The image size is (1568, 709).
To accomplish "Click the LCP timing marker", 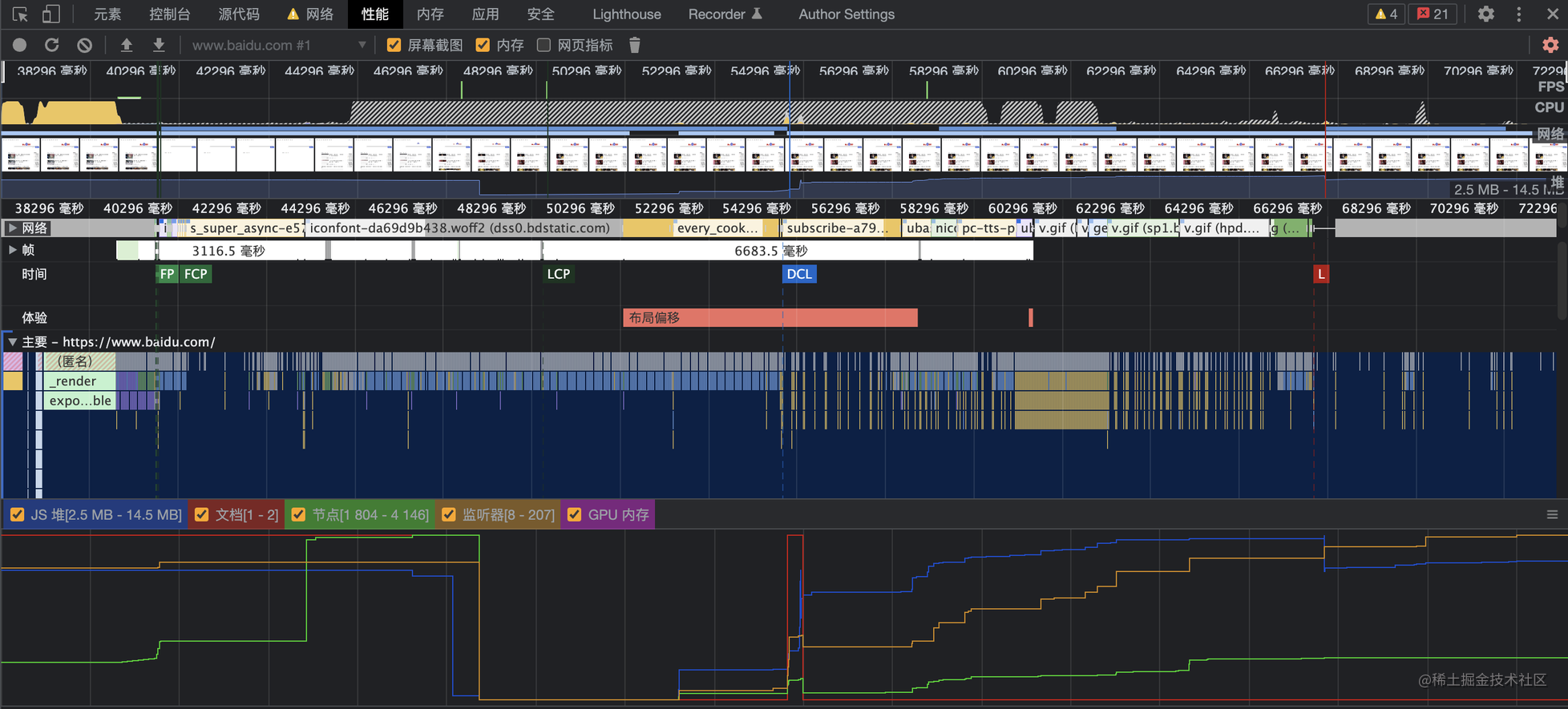I will tap(559, 274).
